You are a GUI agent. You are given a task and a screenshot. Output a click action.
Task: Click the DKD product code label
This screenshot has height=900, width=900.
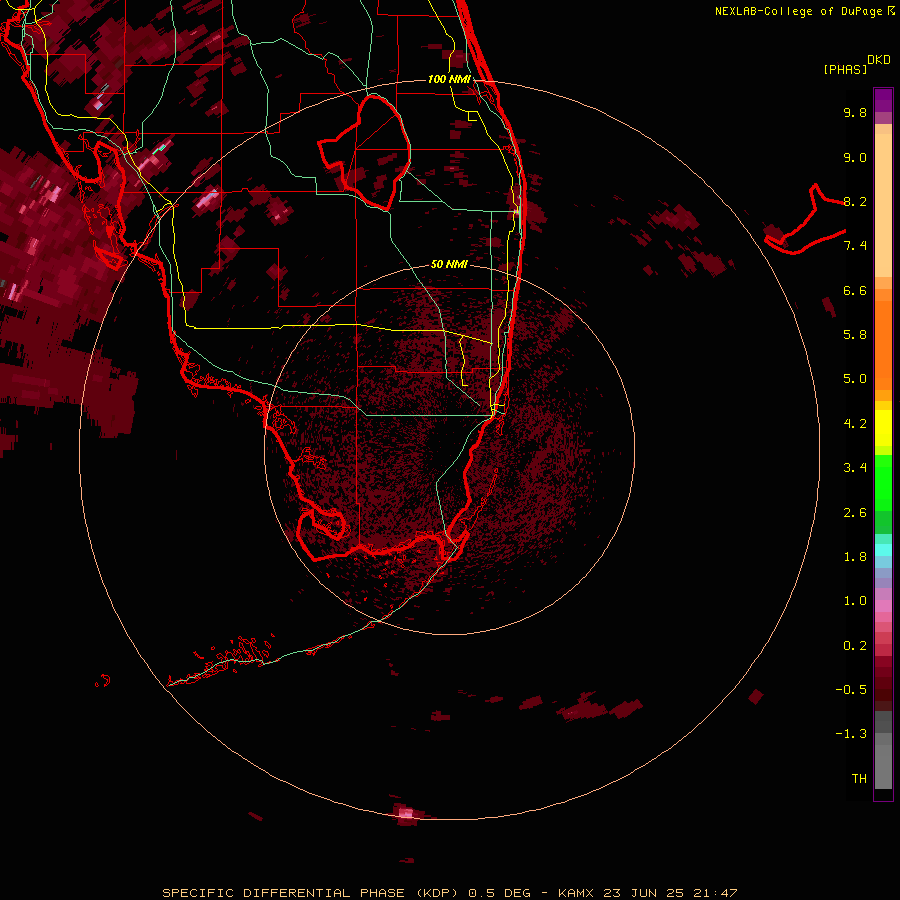879,60
